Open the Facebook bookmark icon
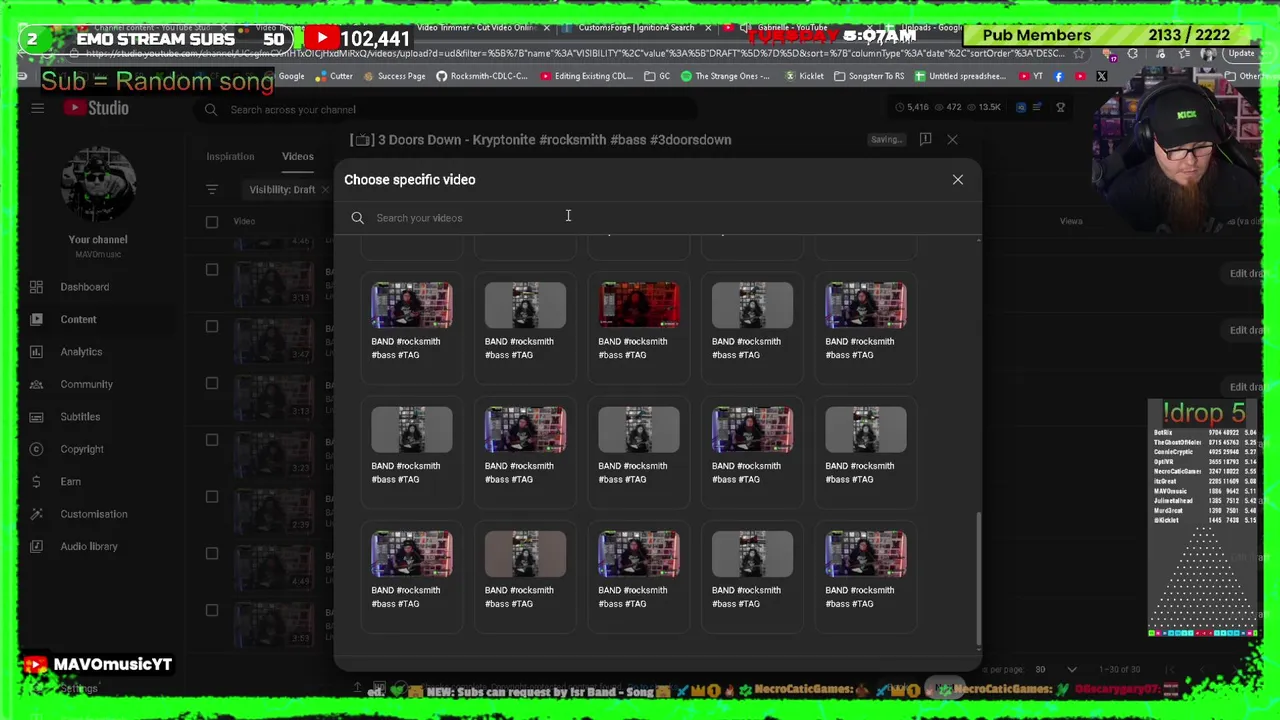Screen dimensions: 1280x720 tap(1059, 76)
